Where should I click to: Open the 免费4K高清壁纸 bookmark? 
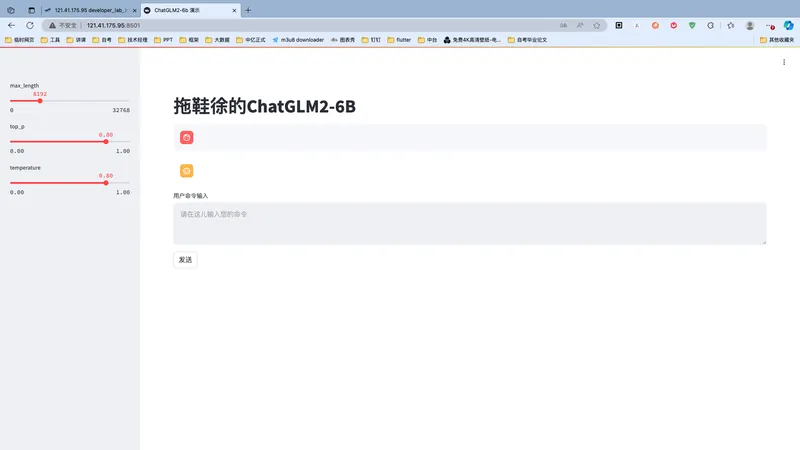(x=472, y=40)
